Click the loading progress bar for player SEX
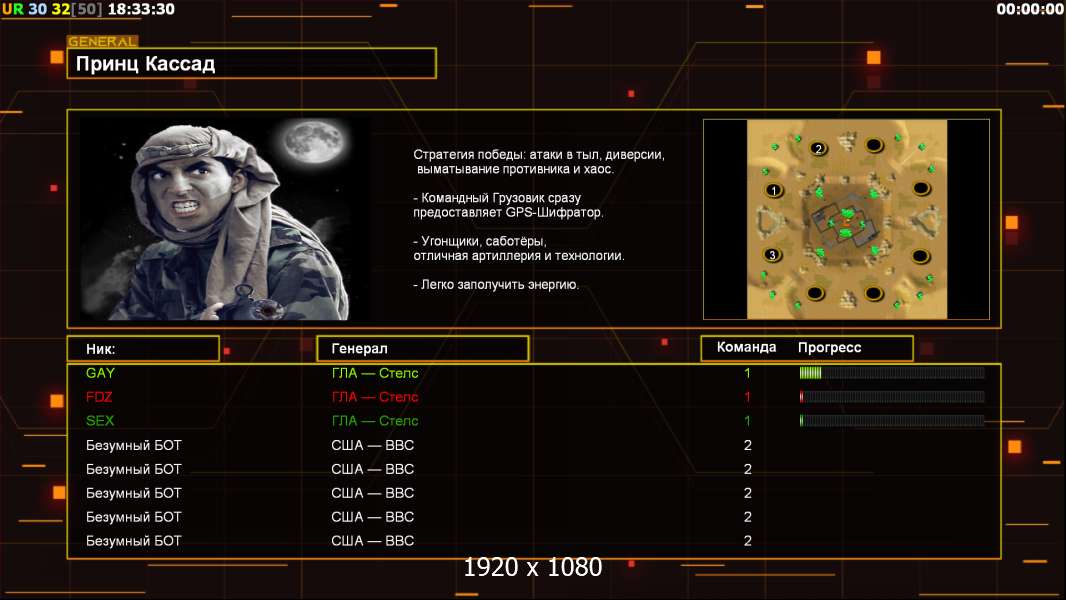Screen dimensions: 1066x600 tap(891, 421)
